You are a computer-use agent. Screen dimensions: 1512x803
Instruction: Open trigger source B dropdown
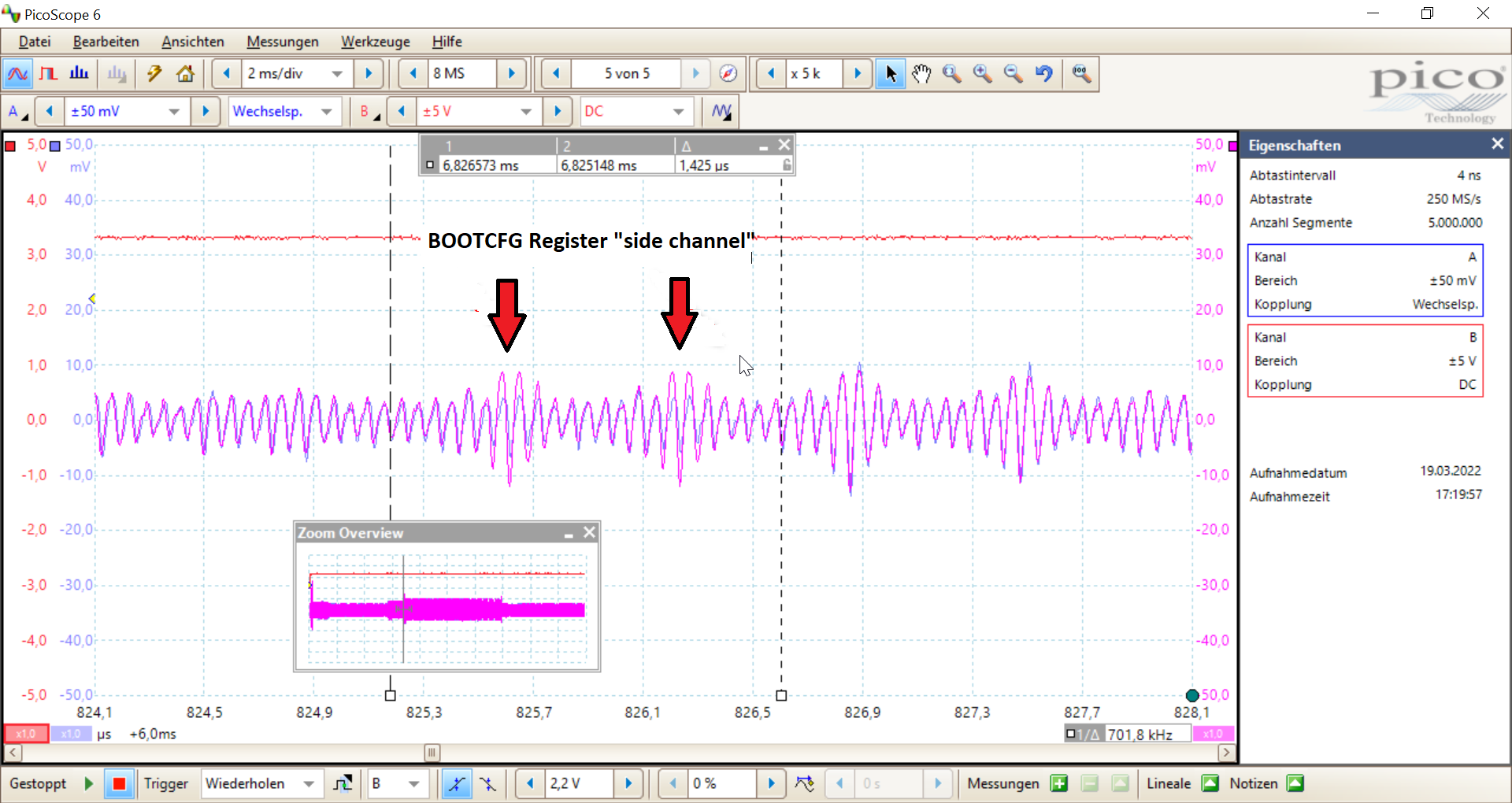click(x=413, y=783)
